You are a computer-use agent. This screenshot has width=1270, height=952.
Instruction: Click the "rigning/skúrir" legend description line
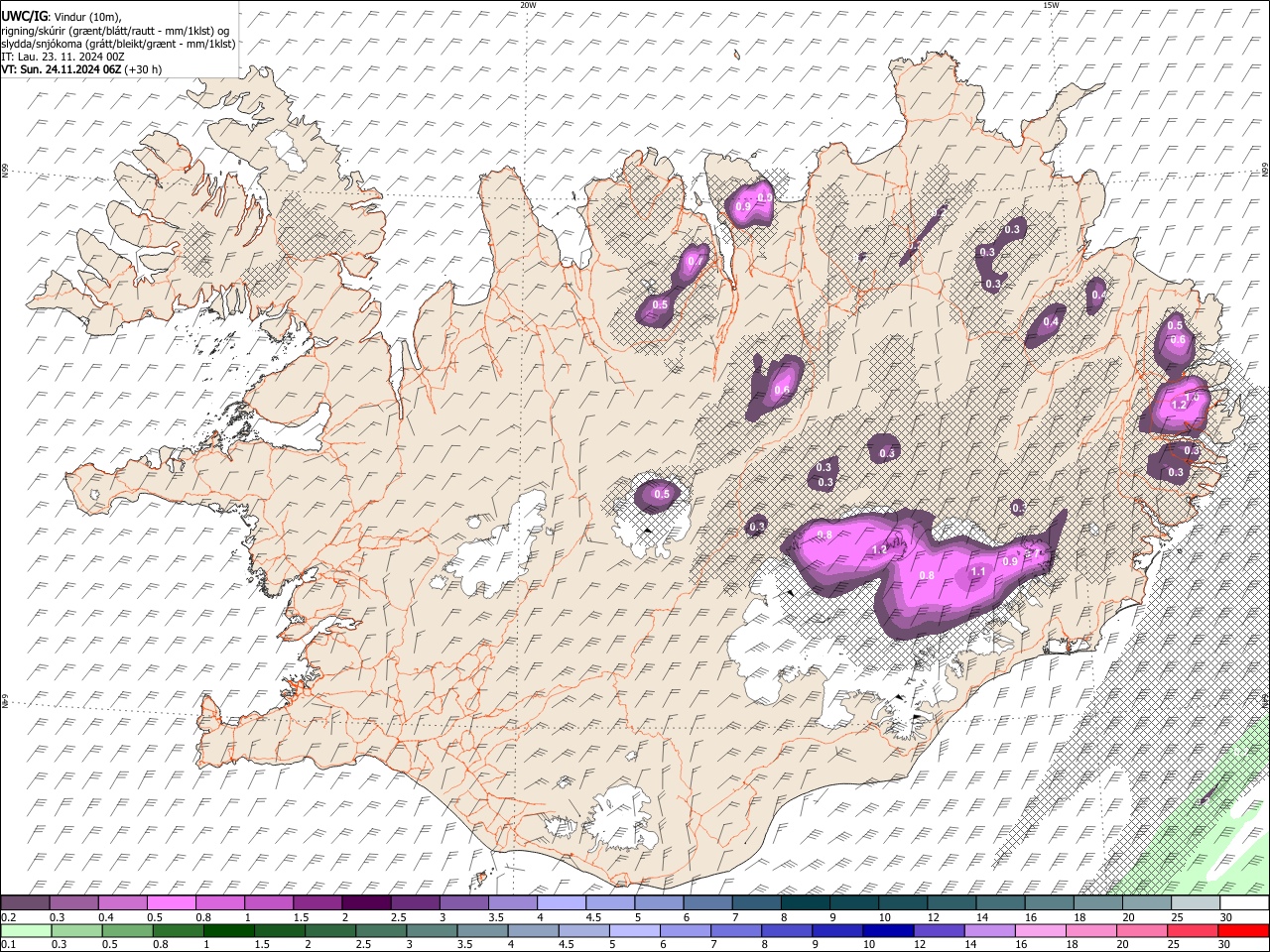pos(115,31)
